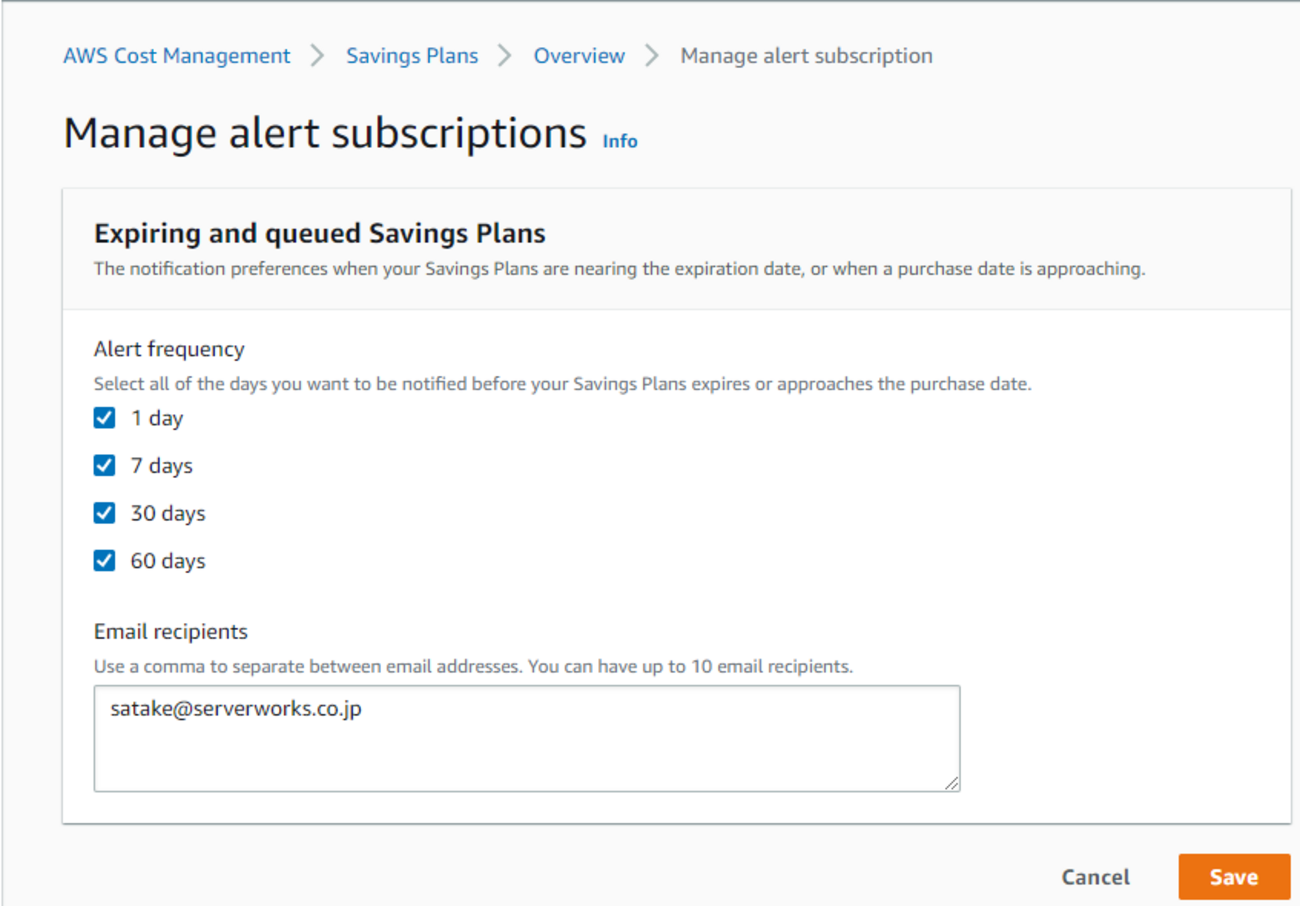Screen dimensions: 1300x906
Task: Uncheck the 1 day alert checkbox
Action: click(104, 418)
